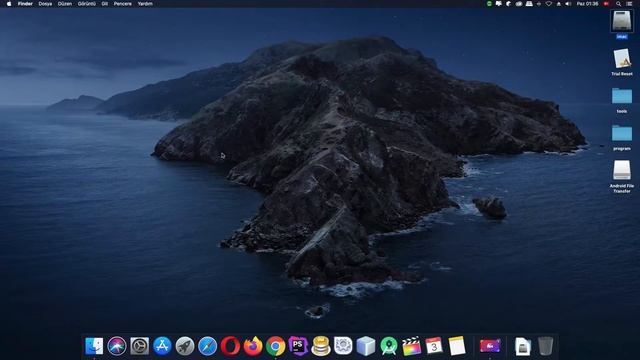Launch Final Cut Pro from the dock
640x360 pixels.
point(411,346)
